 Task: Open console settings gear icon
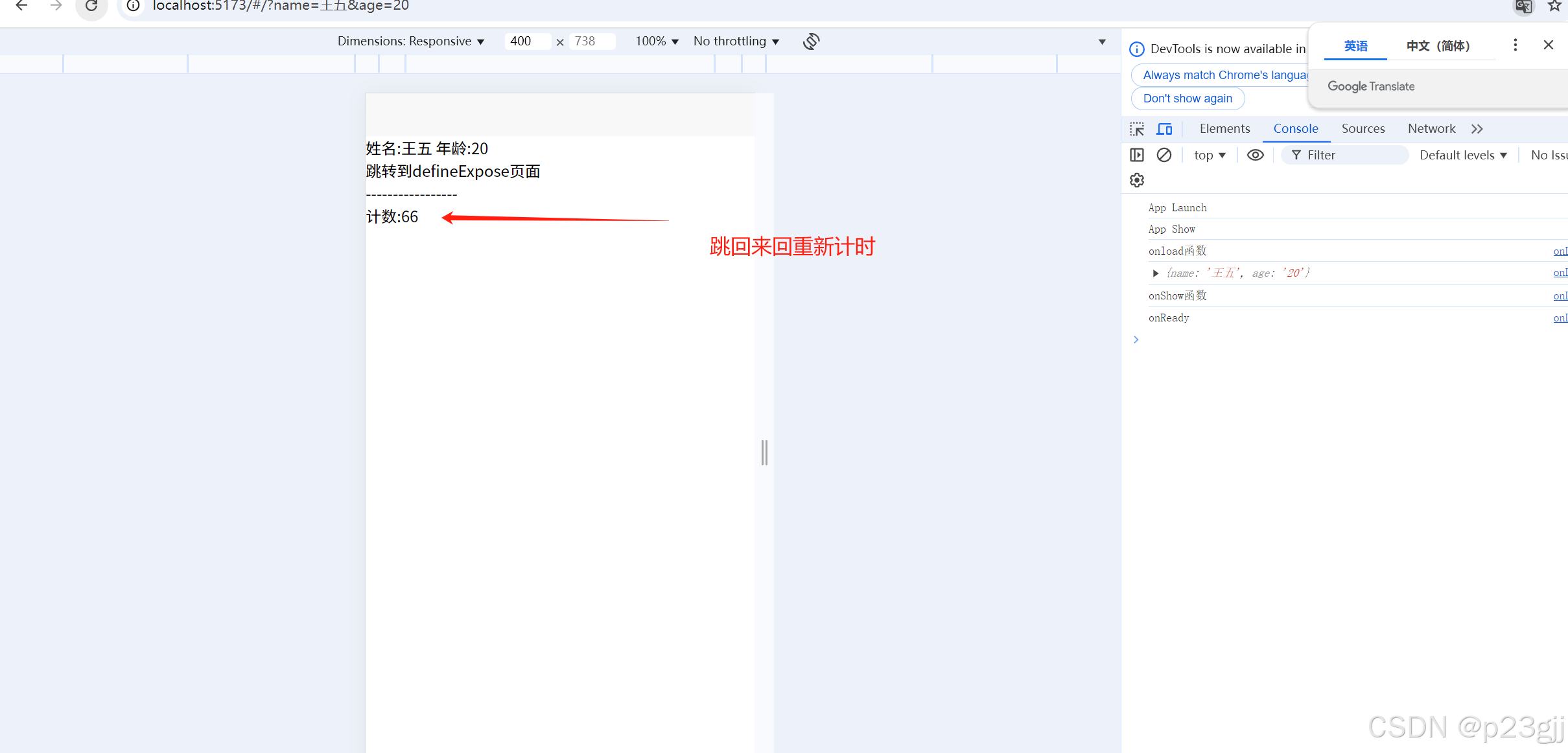coord(1137,180)
